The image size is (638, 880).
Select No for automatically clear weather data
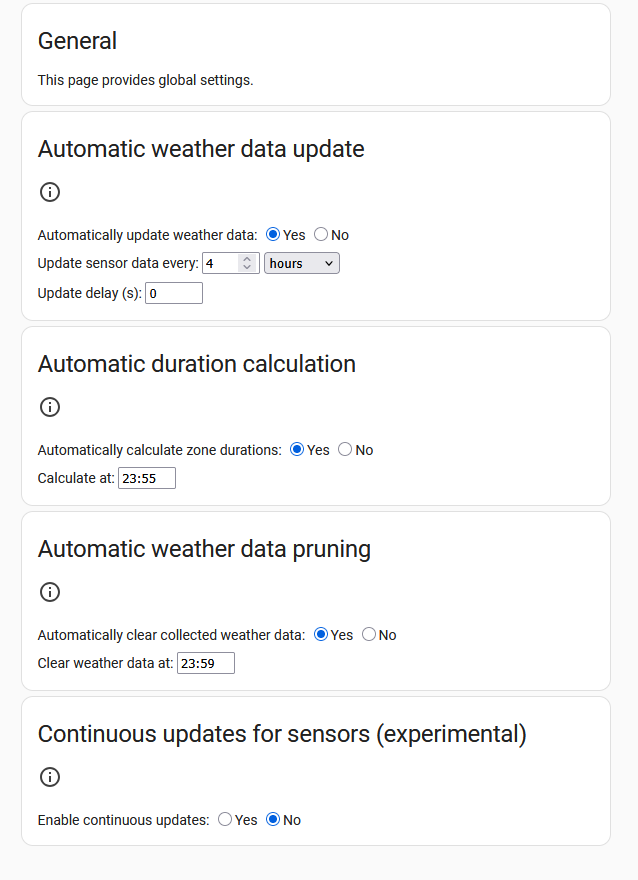coord(369,635)
